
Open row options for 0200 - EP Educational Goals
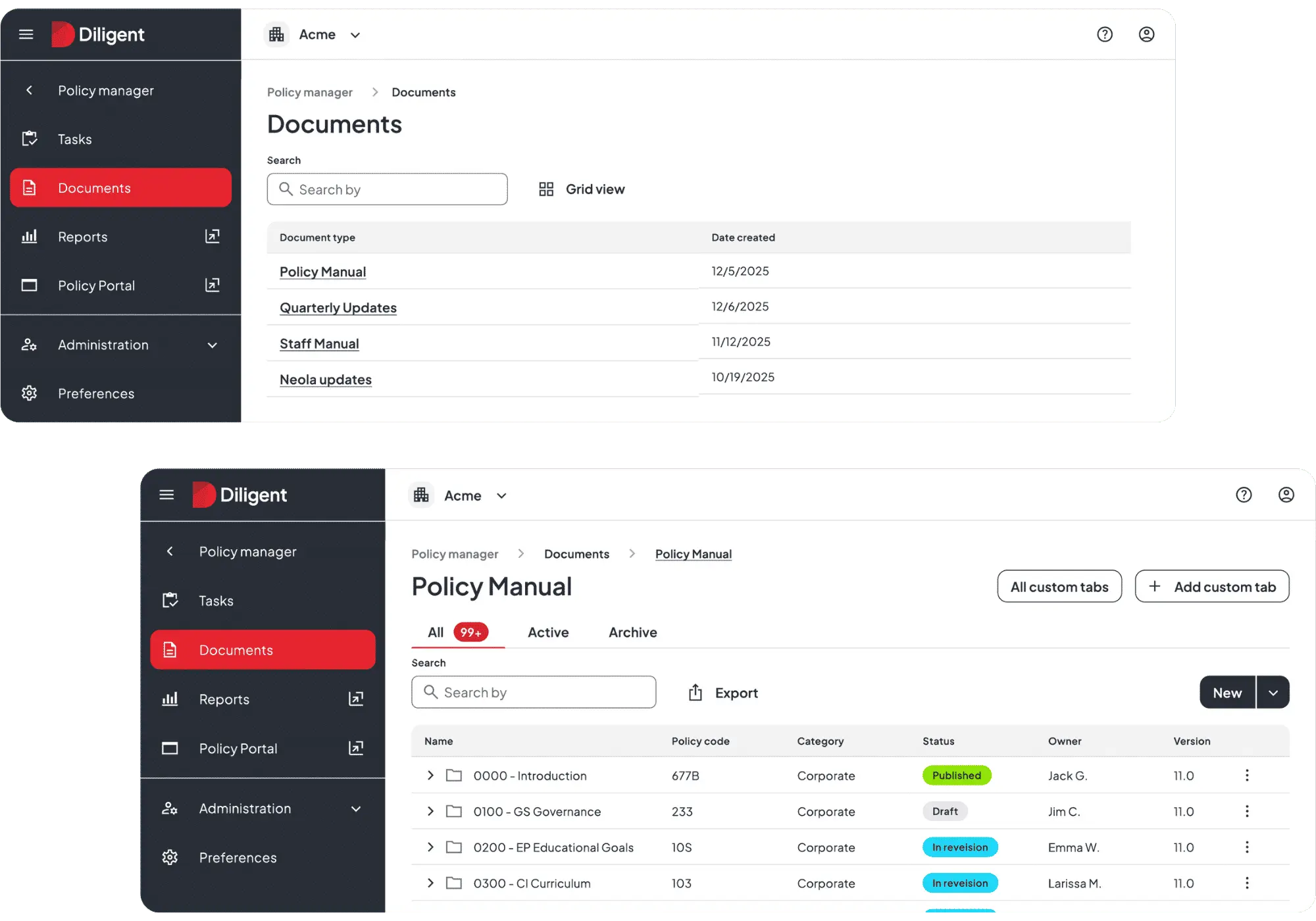[x=1247, y=847]
